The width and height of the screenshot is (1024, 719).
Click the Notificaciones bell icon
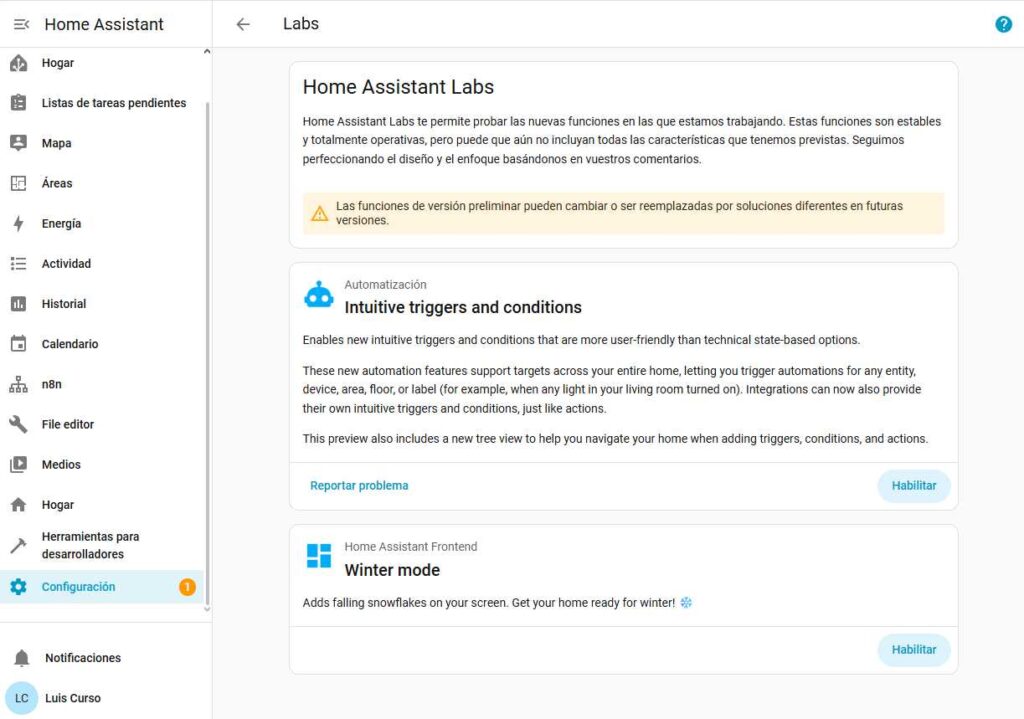[21, 658]
